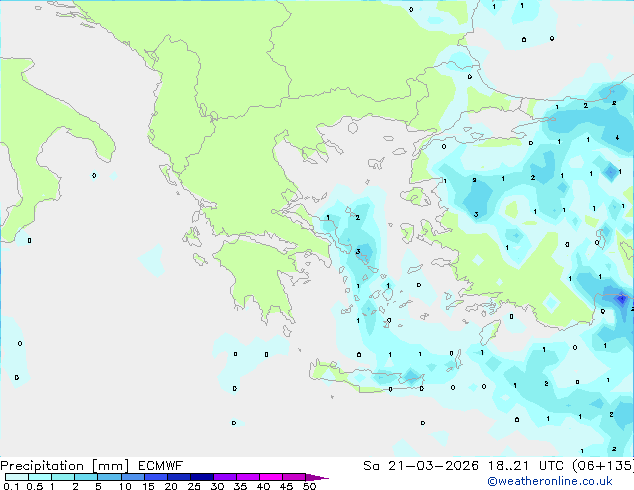
Task: Select the 15–20 mm blue legend swatch
Action: pos(155,477)
